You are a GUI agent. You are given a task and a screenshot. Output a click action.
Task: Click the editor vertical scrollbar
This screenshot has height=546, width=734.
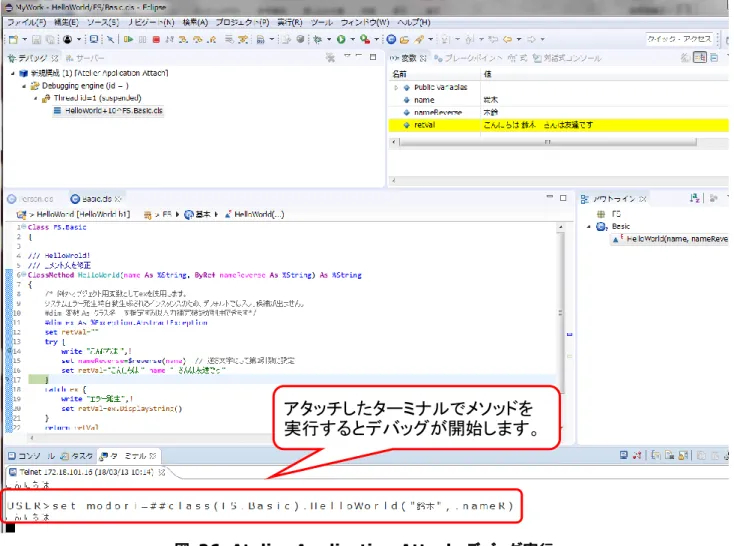[560, 313]
